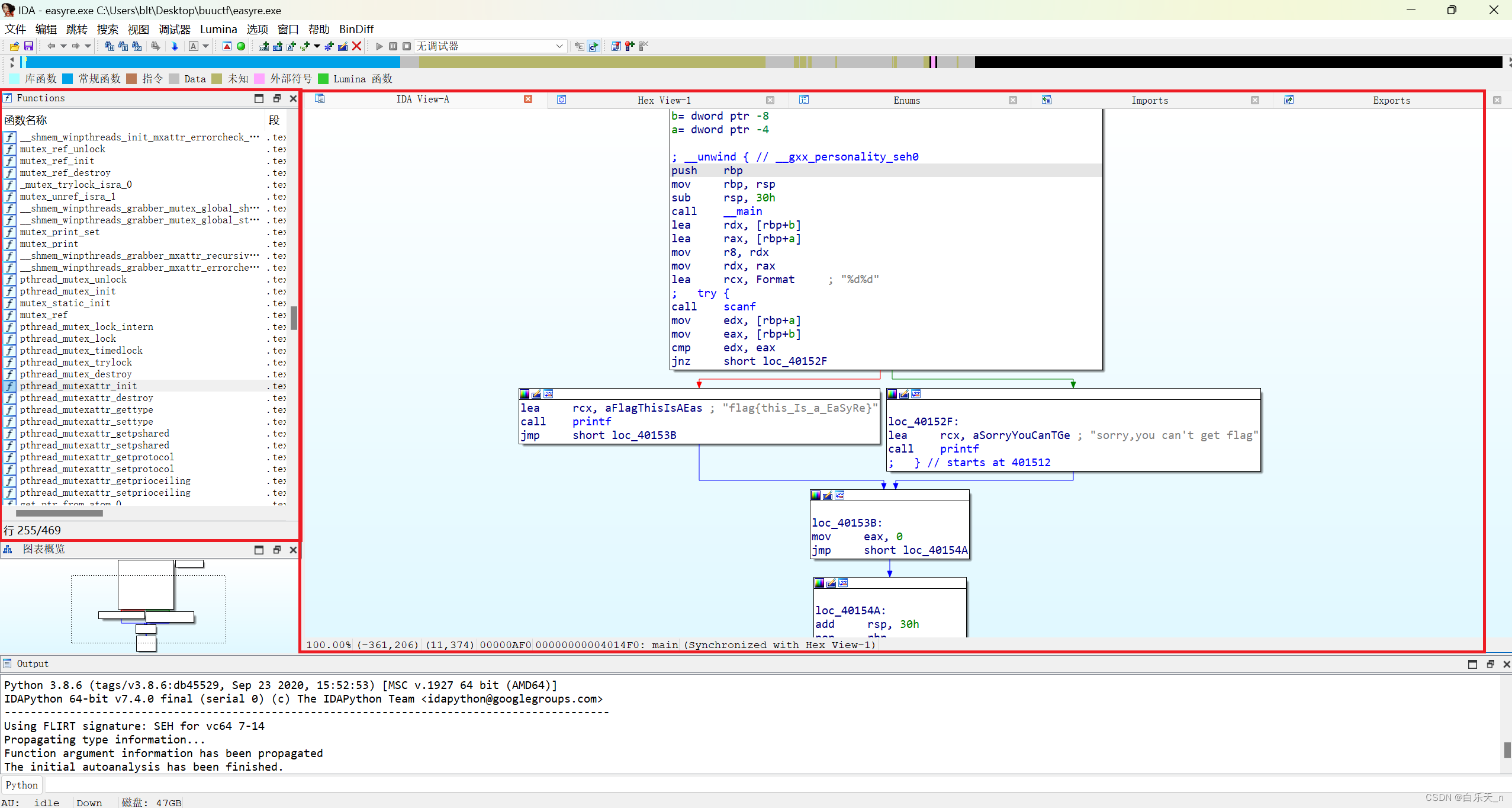Viewport: 1512px width, 808px height.
Task: Click the blue regular function color swatch
Action: click(x=67, y=79)
